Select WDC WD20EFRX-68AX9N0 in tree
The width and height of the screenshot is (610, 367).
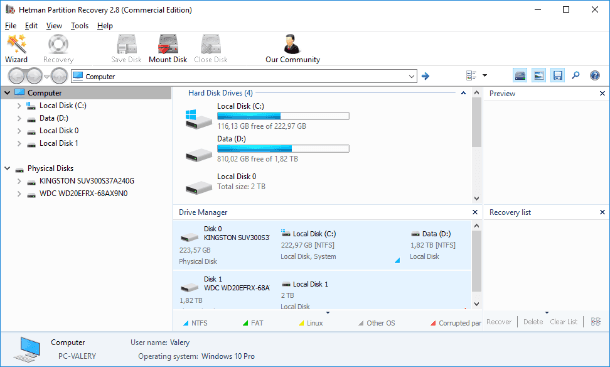point(83,194)
